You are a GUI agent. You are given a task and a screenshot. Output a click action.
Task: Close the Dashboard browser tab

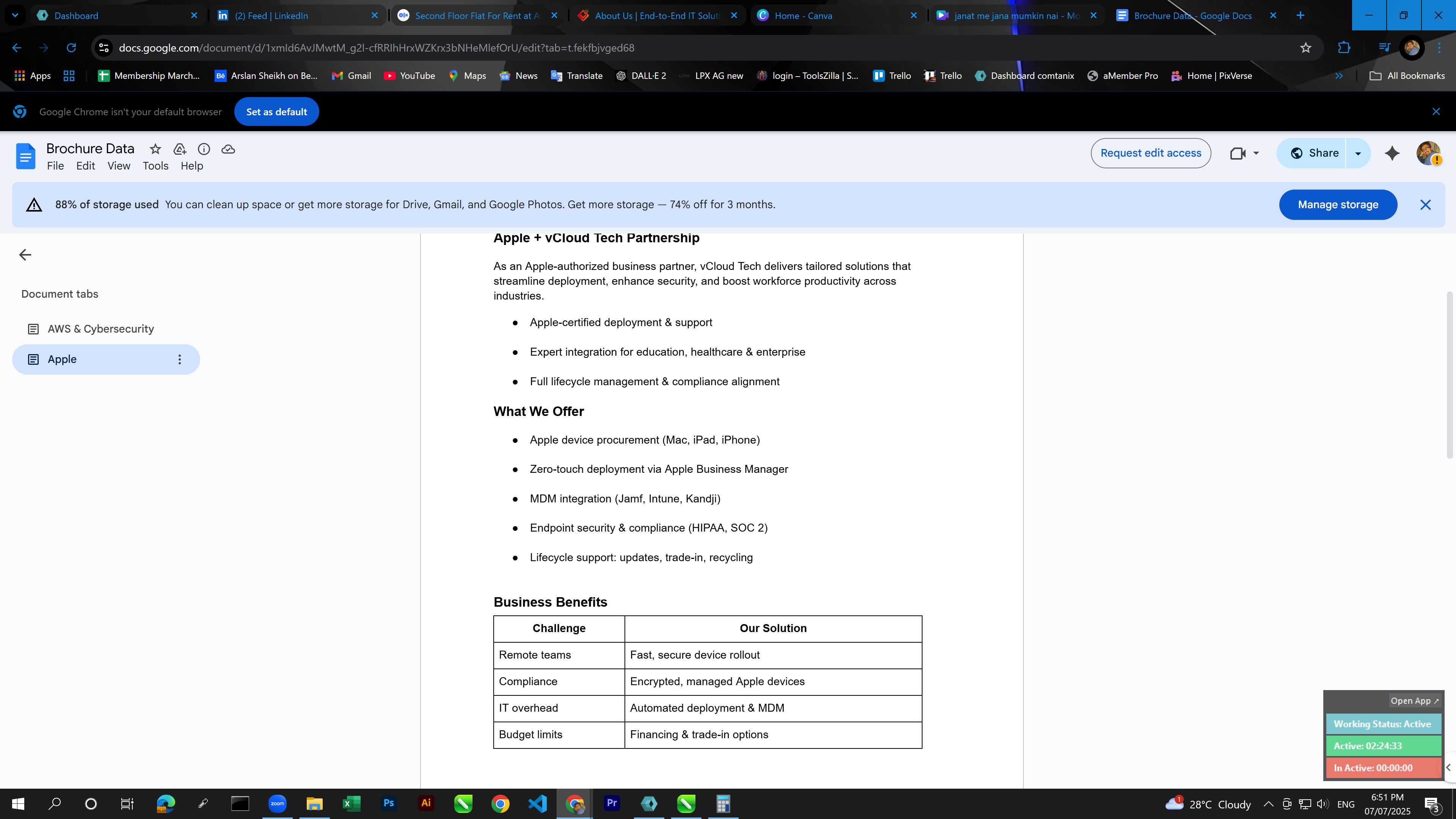point(194,15)
